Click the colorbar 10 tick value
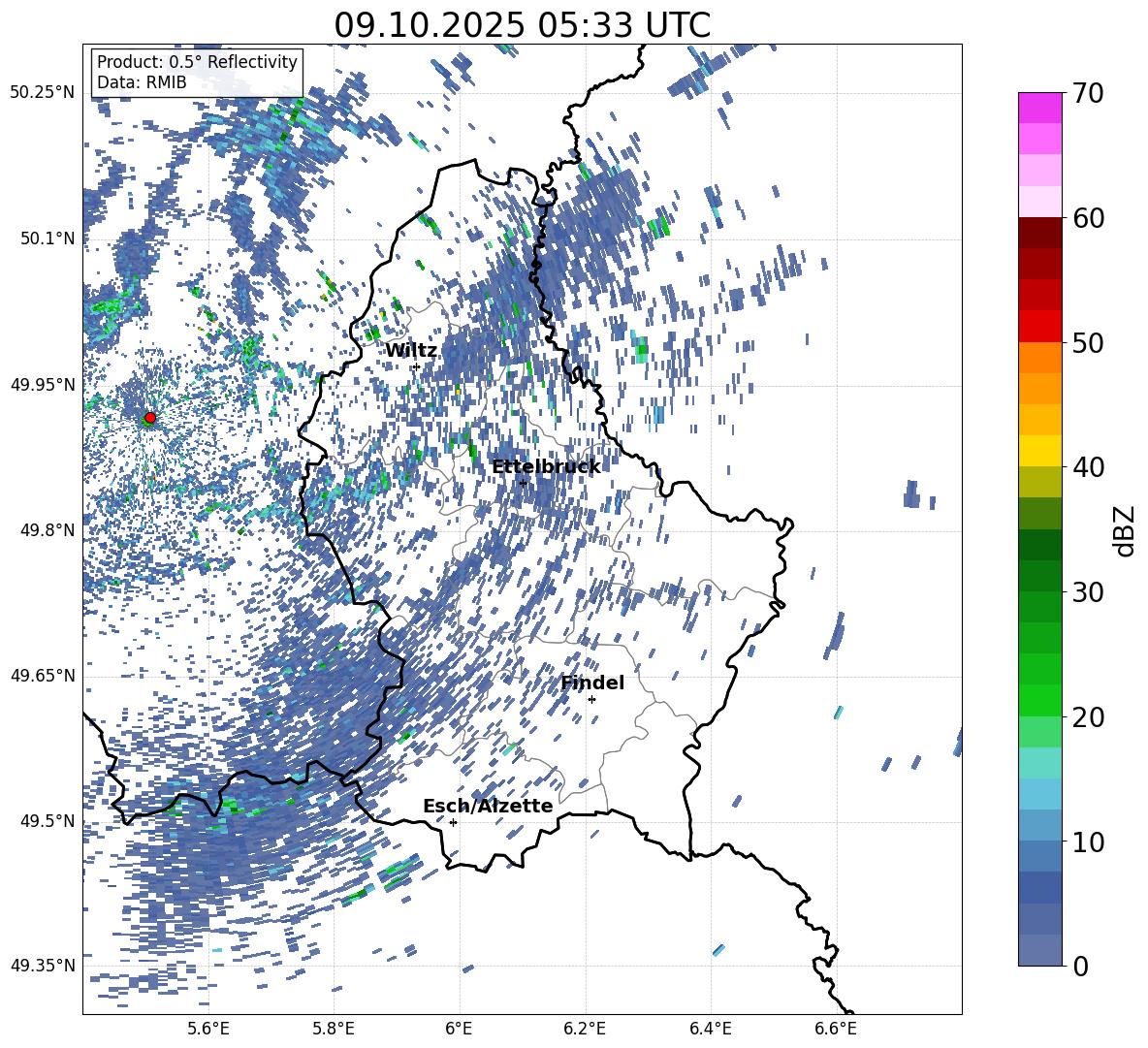The image size is (1148, 1048). tap(1088, 842)
